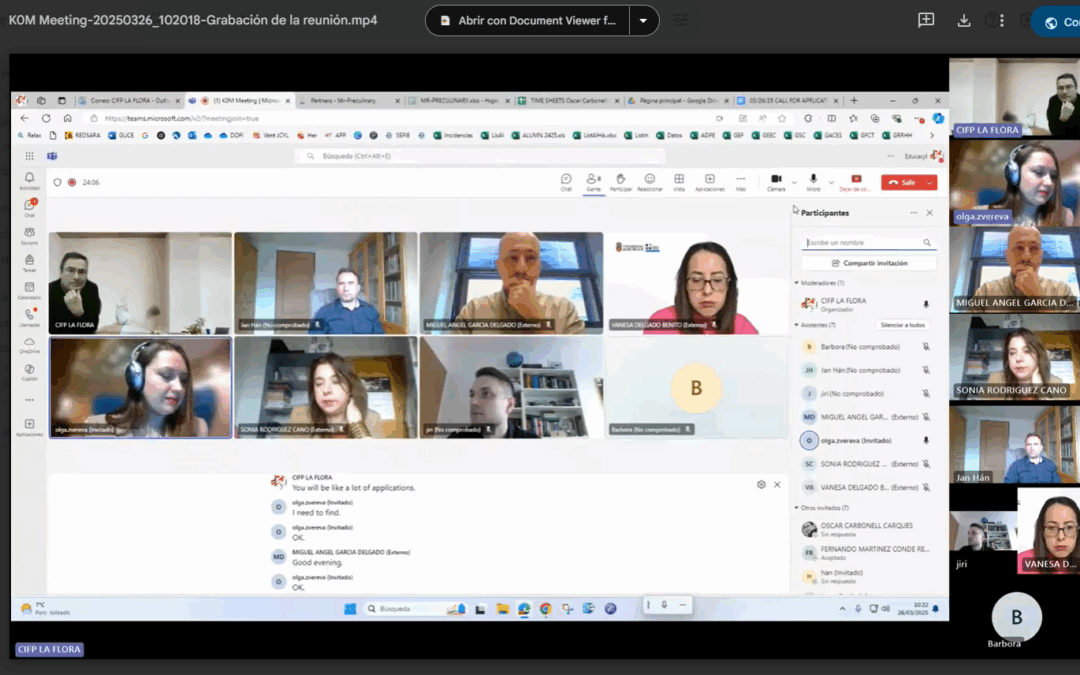Switch to the Partners browser tab
Screen dimensions: 1080x675
point(340,101)
